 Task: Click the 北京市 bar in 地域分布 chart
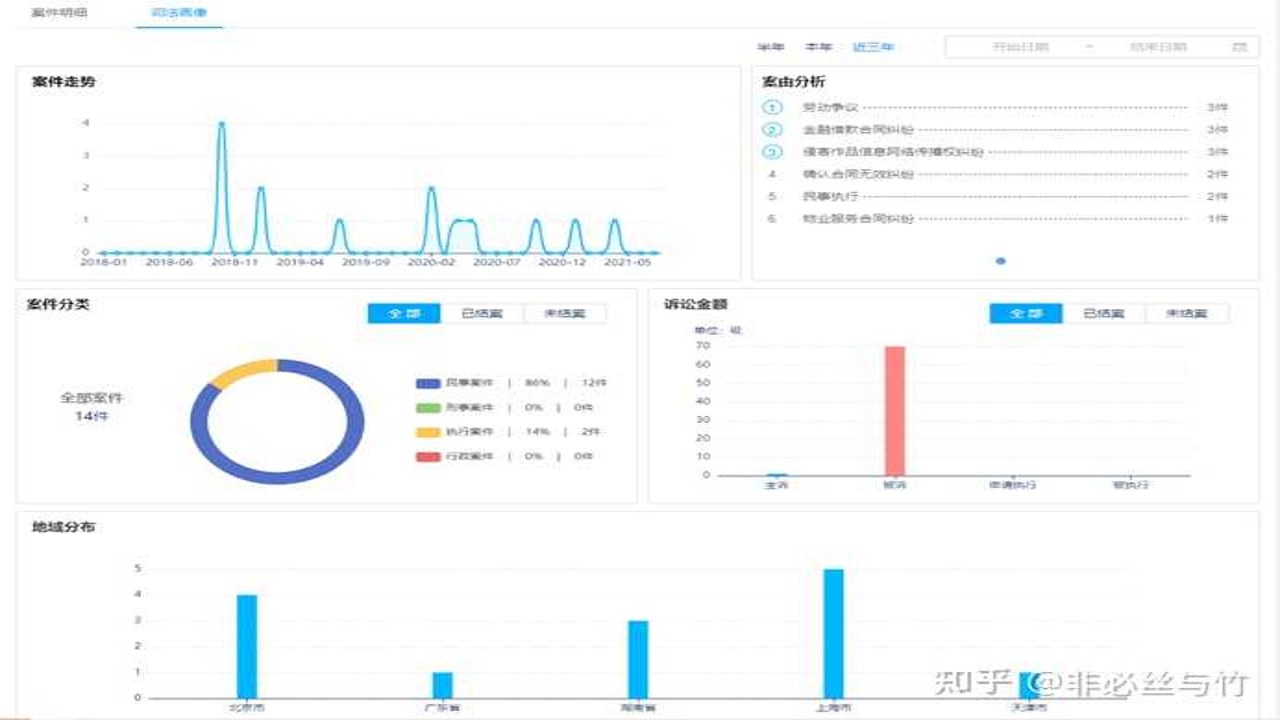click(247, 646)
